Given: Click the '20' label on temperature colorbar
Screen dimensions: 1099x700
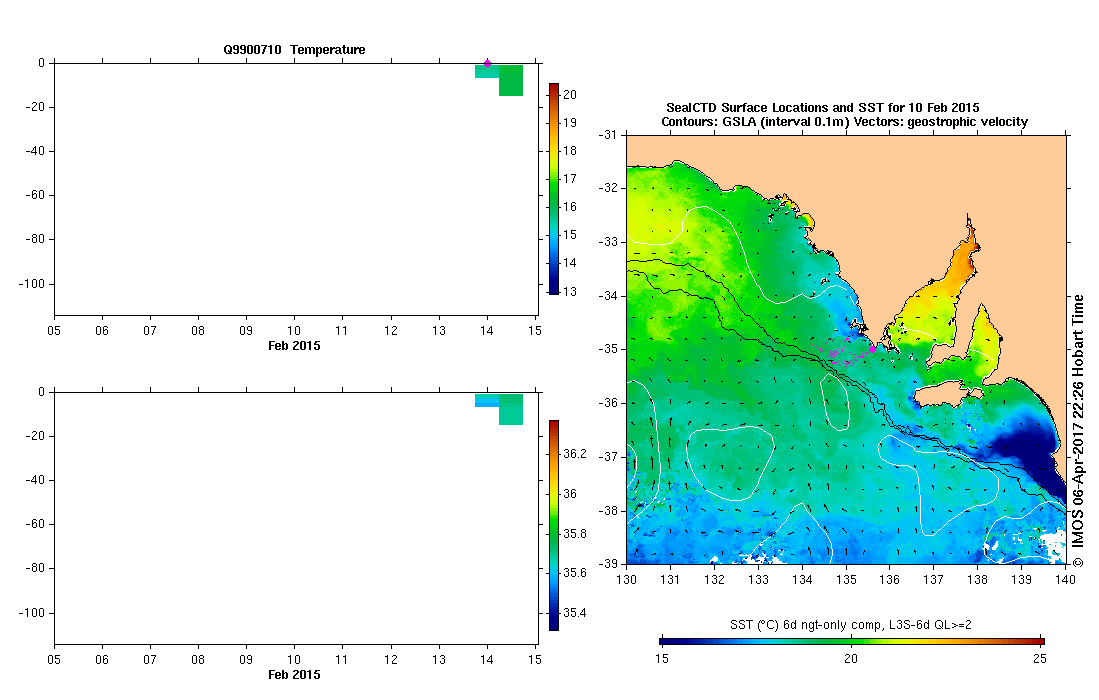Looking at the screenshot, I should pos(570,95).
